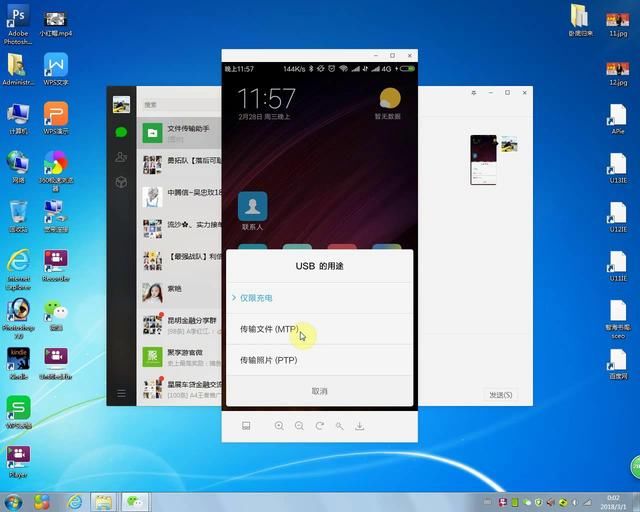The width and height of the screenshot is (640, 512).
Task: Select 传输照片 (PTP) option
Action: click(x=268, y=360)
